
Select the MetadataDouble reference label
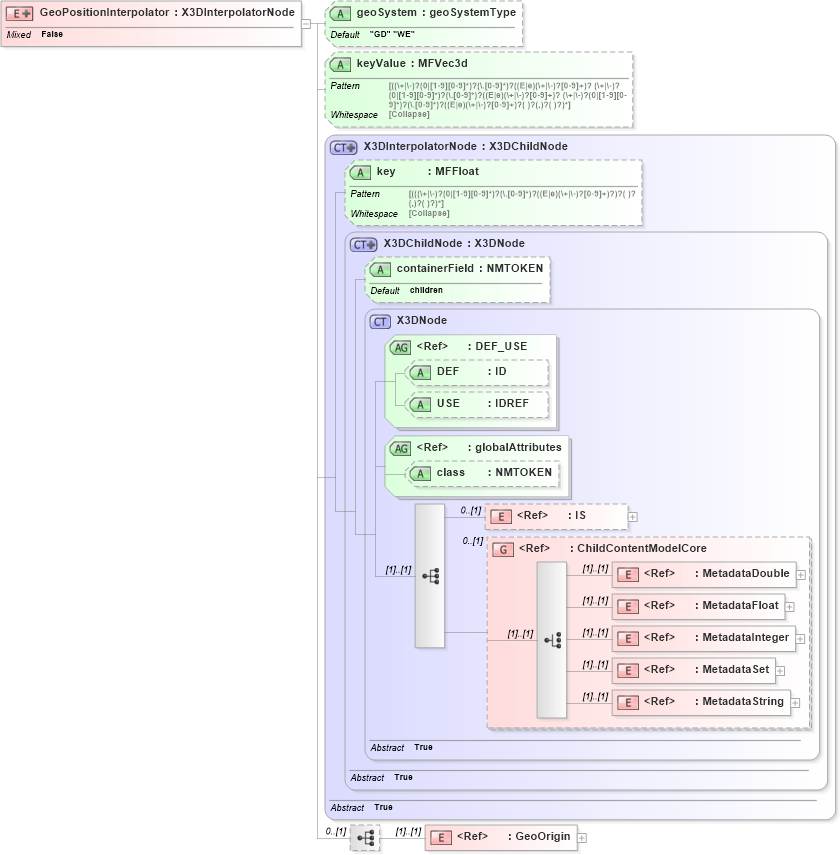tap(746, 573)
